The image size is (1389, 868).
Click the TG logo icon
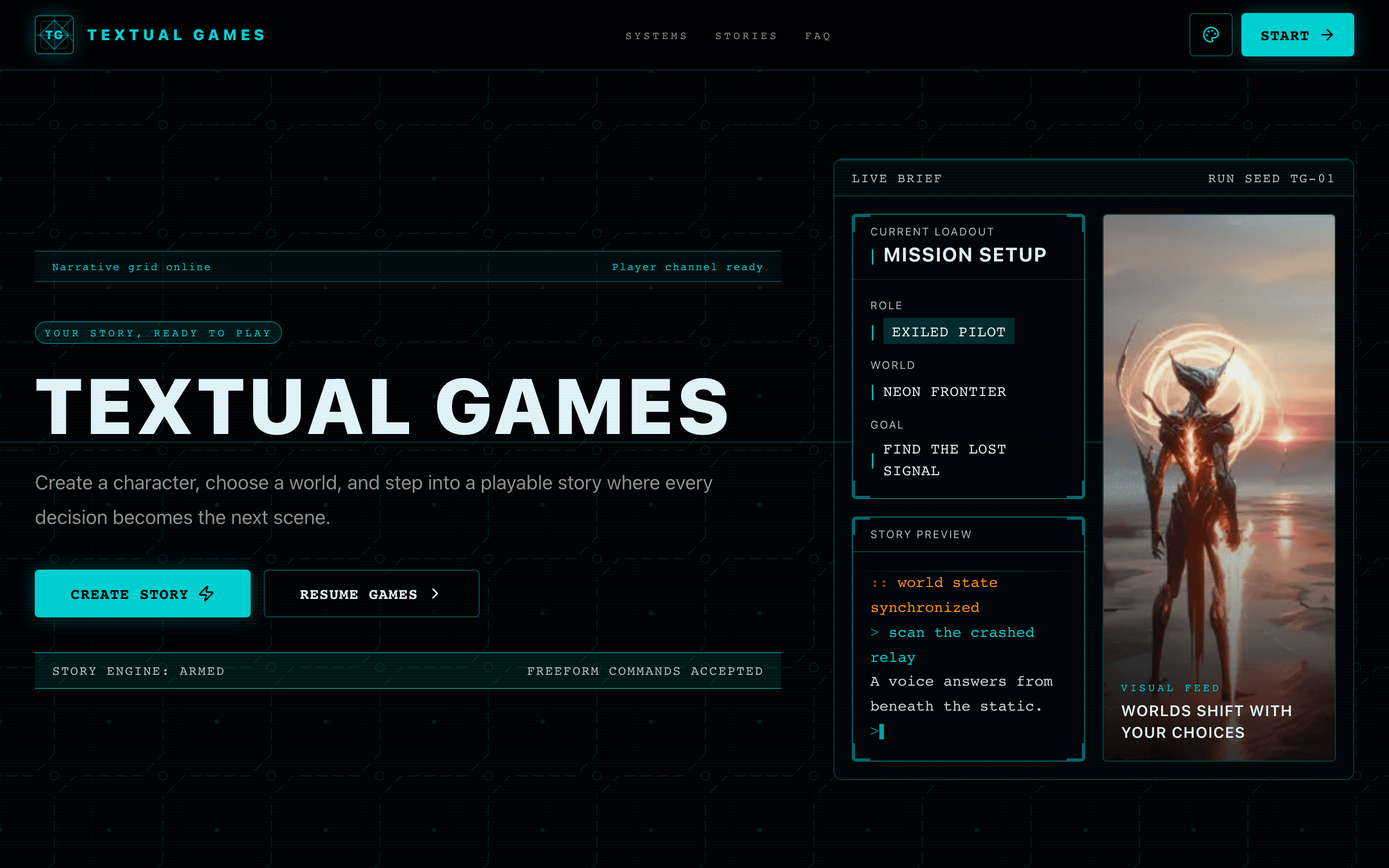(54, 34)
